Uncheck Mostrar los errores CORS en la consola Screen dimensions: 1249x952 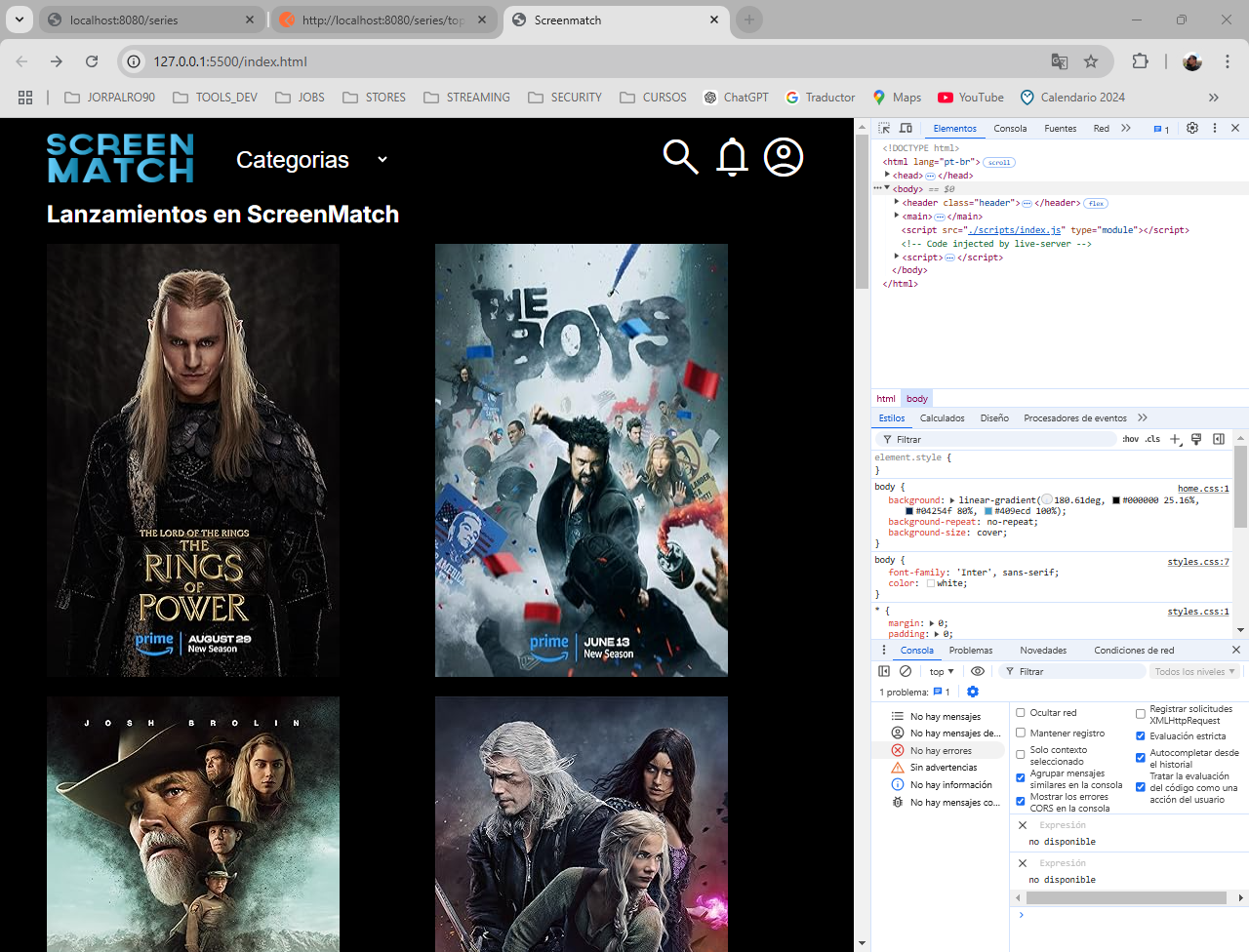coord(1021,802)
